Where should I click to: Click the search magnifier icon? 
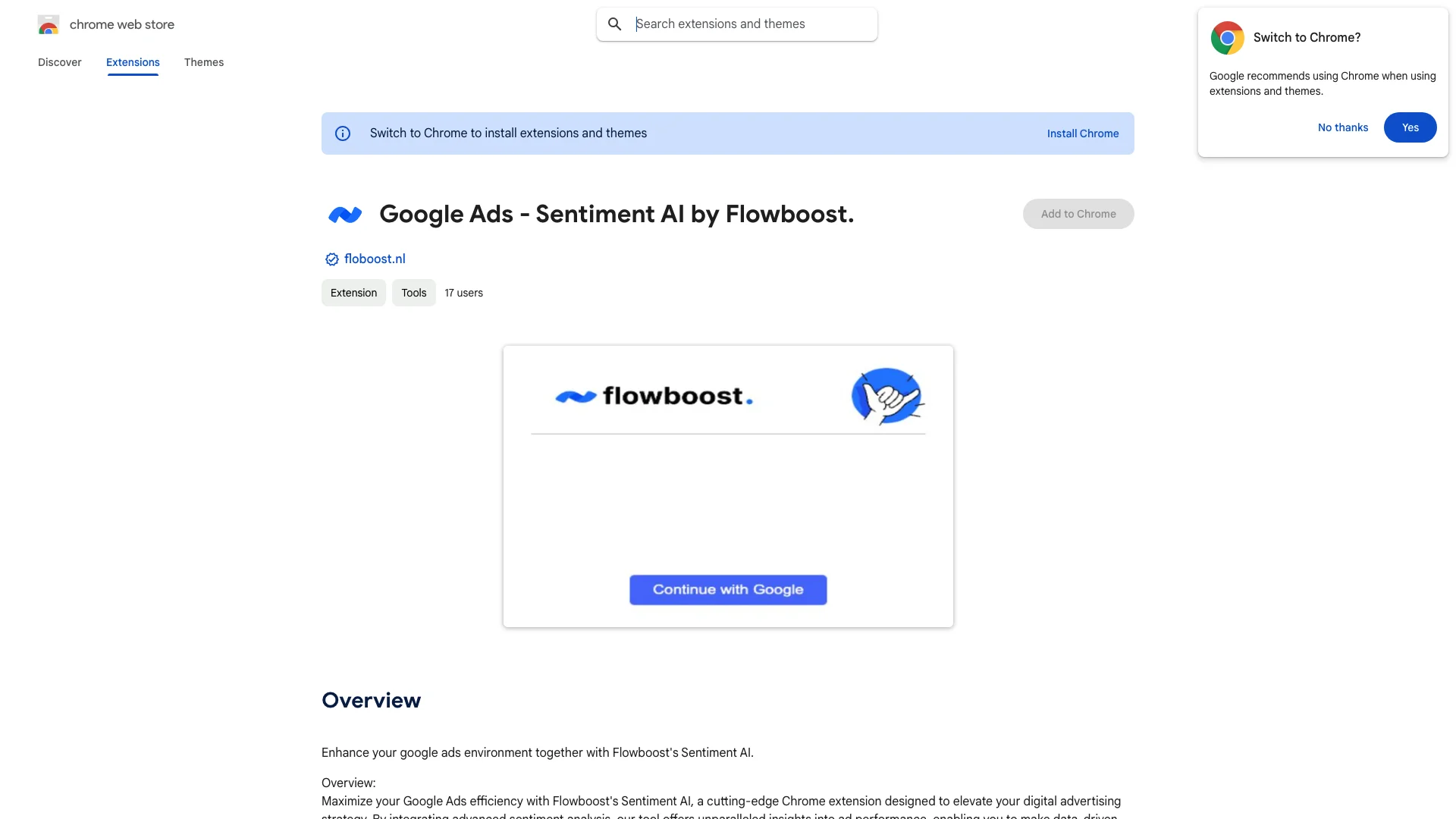coord(614,24)
